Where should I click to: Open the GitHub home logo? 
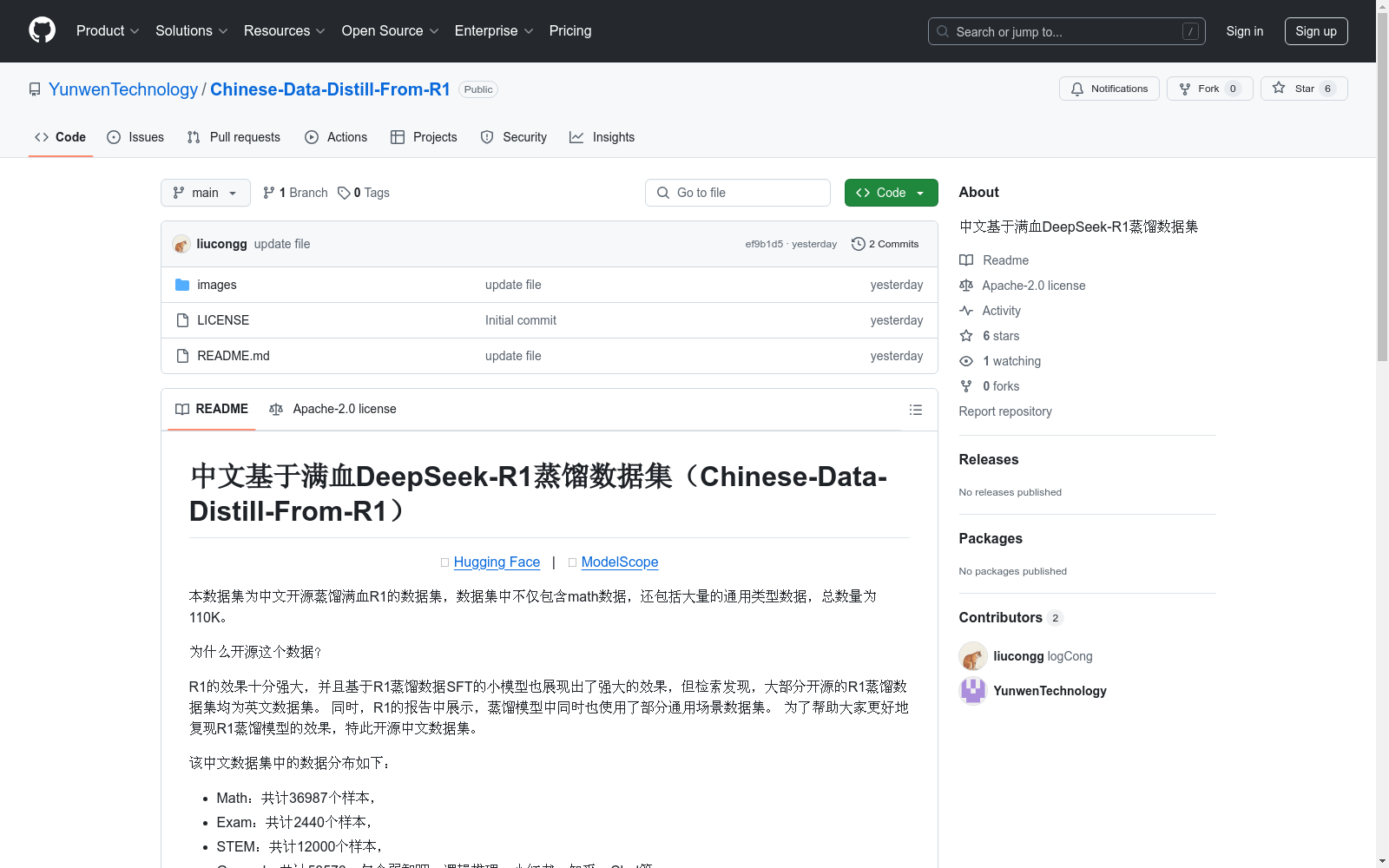(42, 30)
